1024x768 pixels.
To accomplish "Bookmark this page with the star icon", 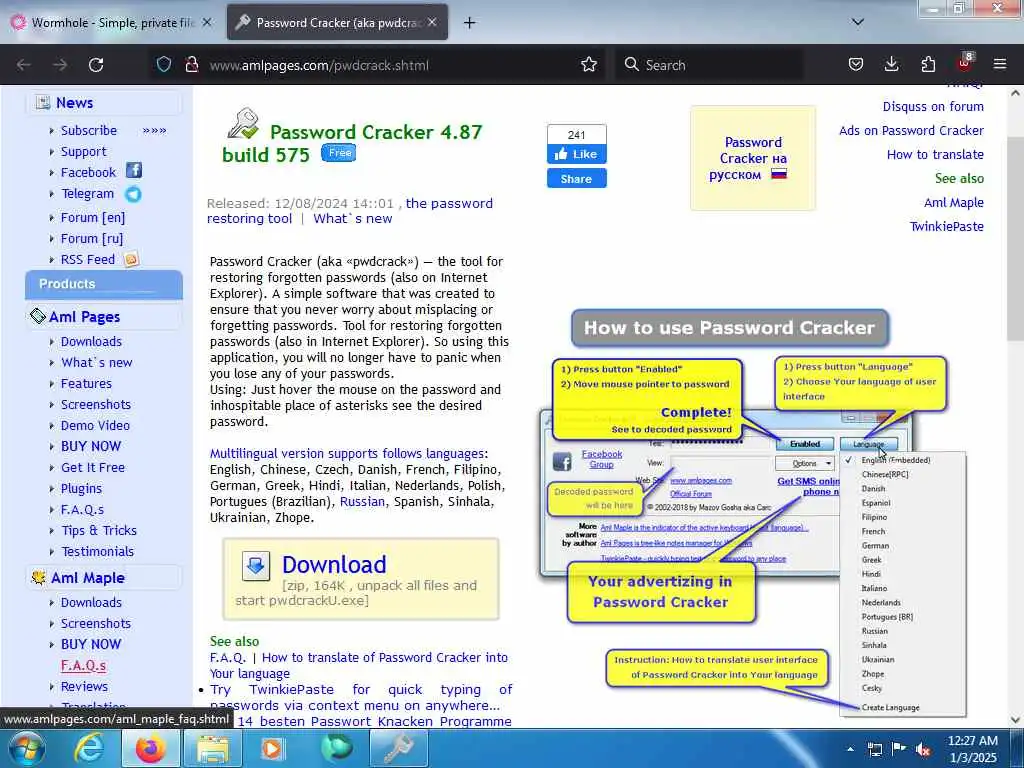I will pos(589,64).
